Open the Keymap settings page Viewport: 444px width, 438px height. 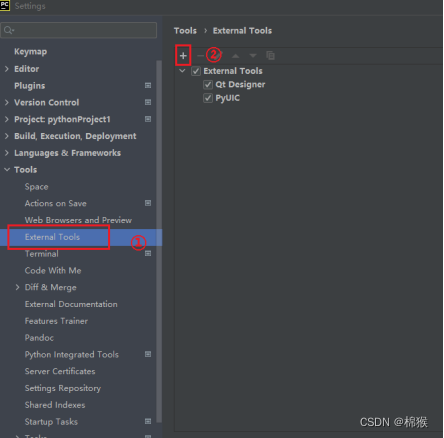tap(30, 52)
